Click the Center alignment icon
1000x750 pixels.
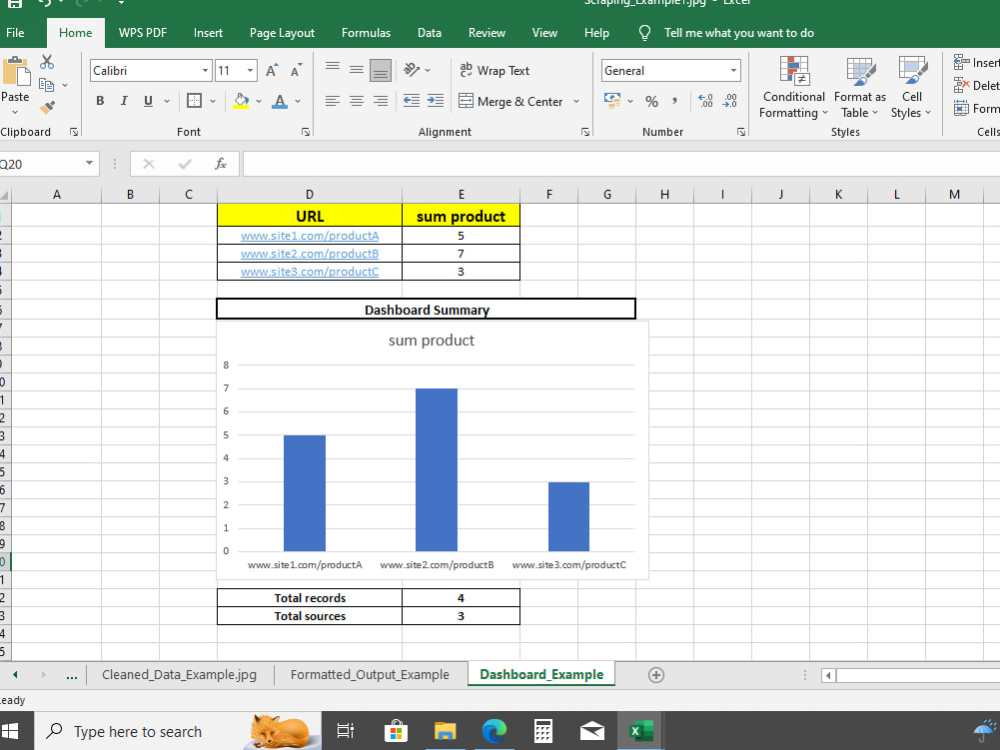(357, 101)
